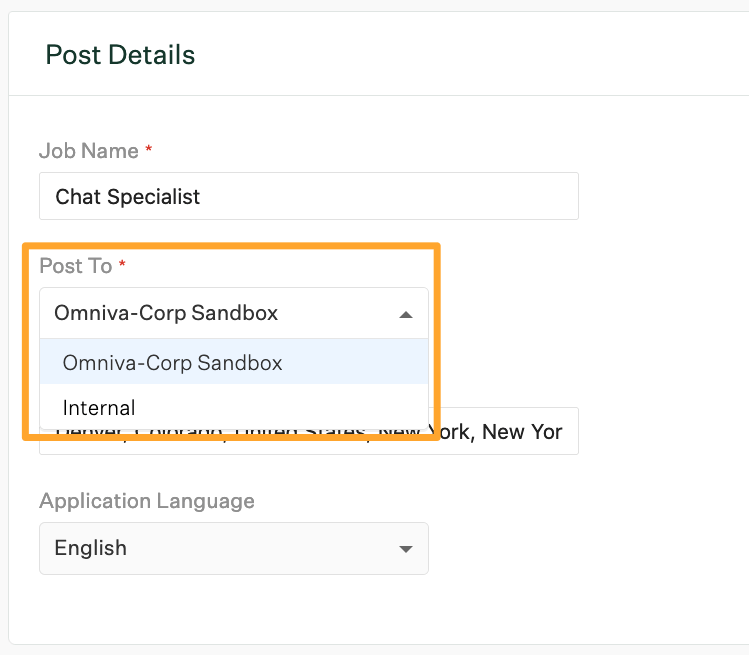Click the Post To combo box
The image size is (749, 655).
233,313
